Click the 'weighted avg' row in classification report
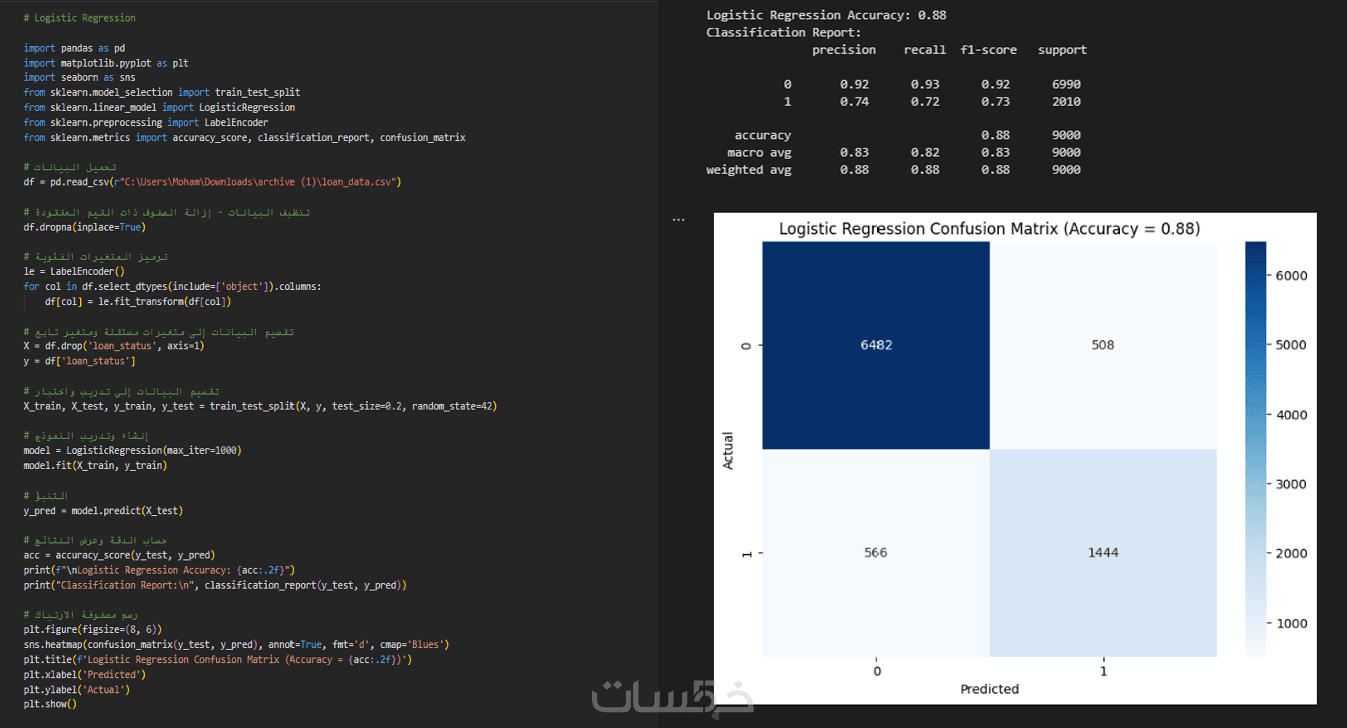1347x728 pixels. (893, 170)
